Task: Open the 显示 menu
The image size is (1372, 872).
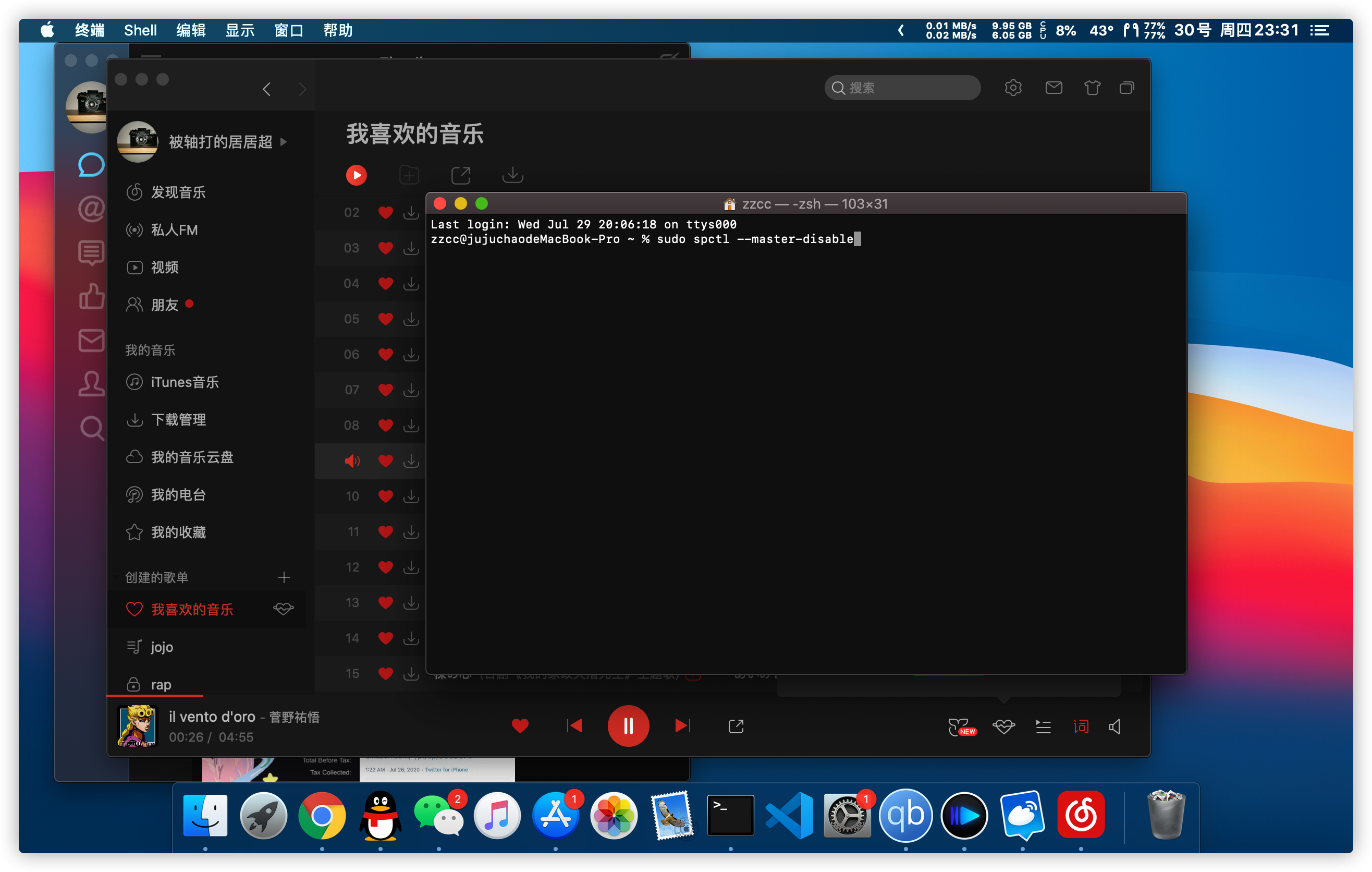Action: coord(239,30)
